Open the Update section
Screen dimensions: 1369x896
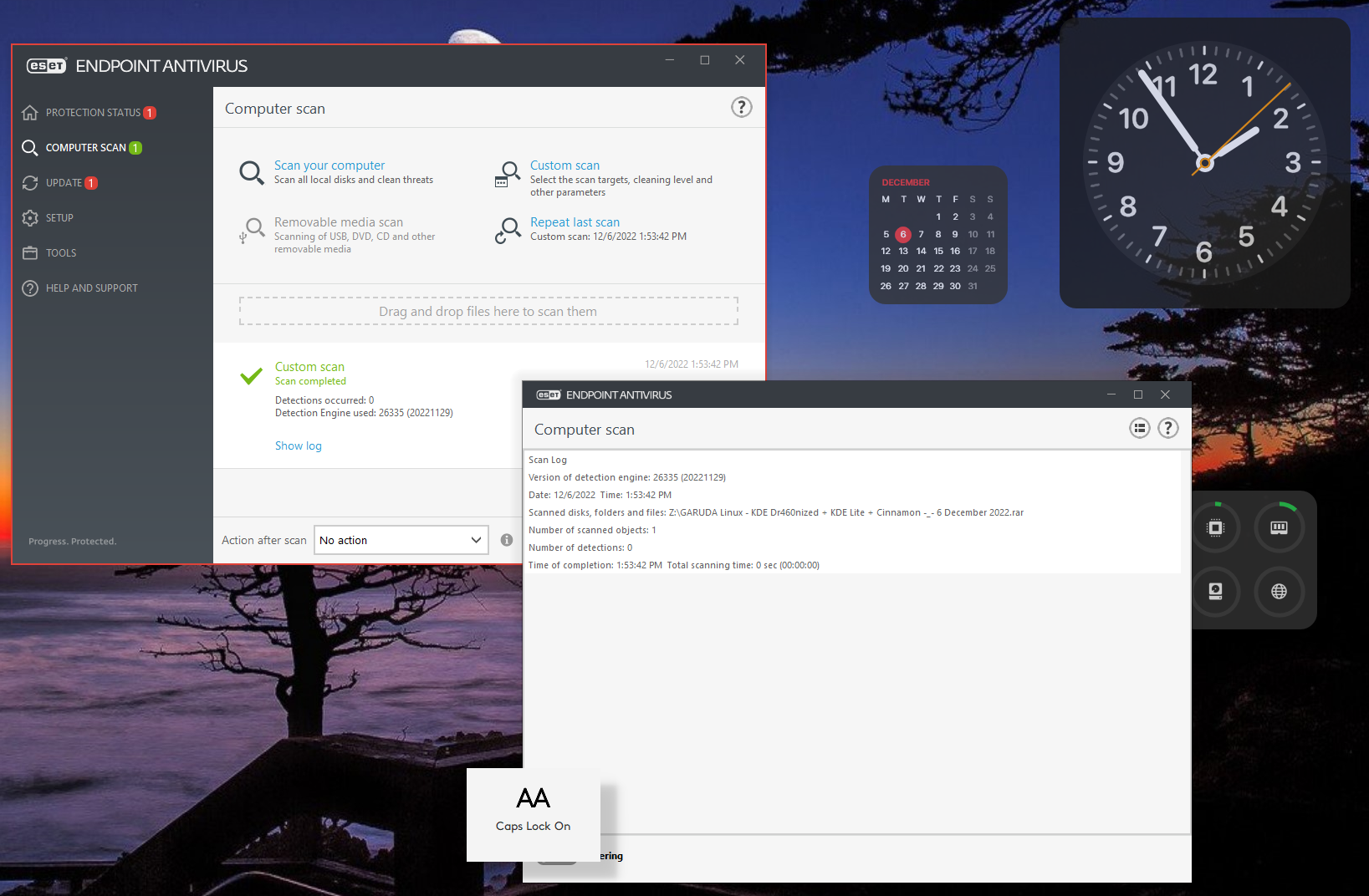click(64, 183)
